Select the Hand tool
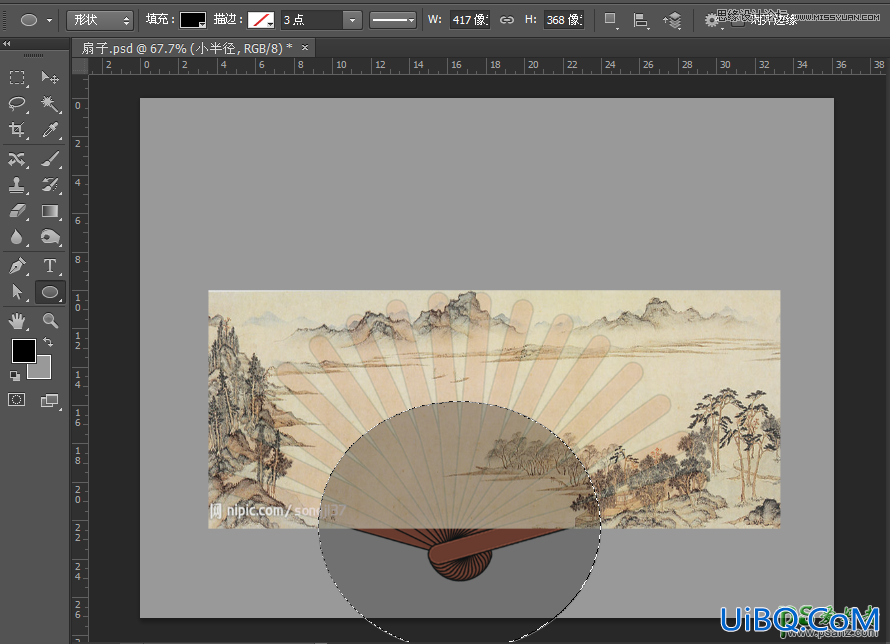The width and height of the screenshot is (890, 644). 17,321
